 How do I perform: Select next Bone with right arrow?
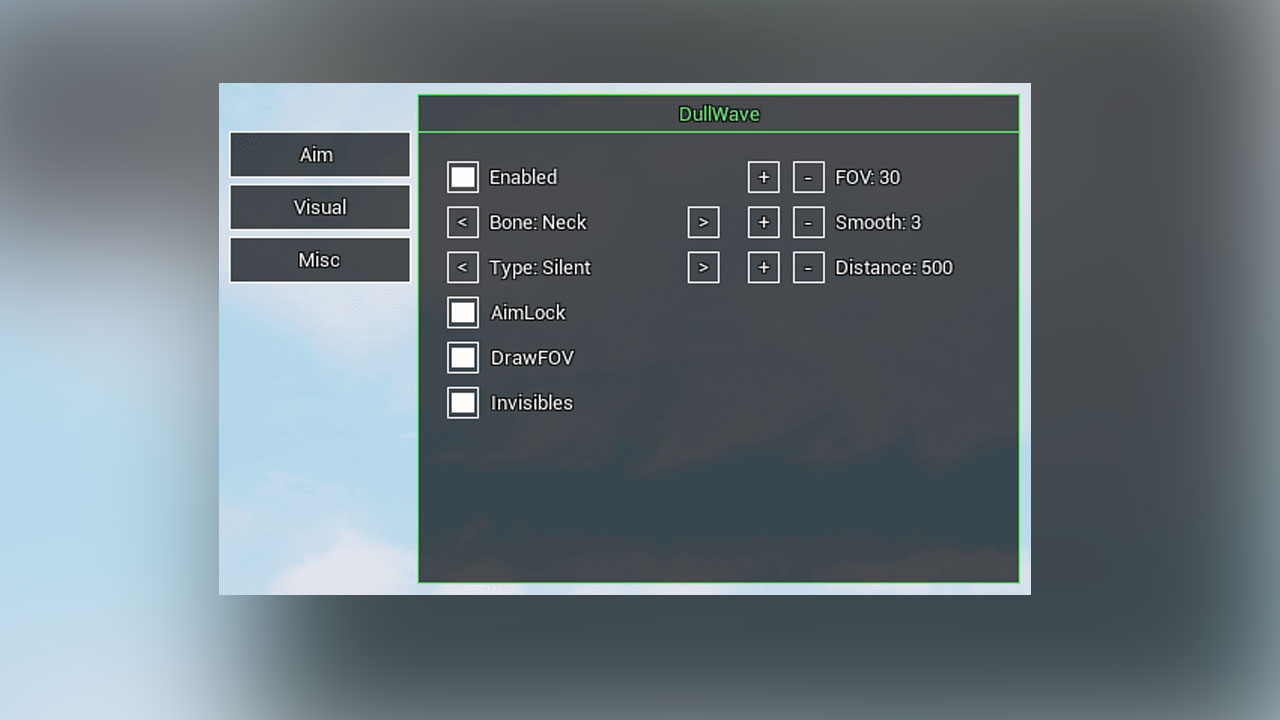pos(703,222)
